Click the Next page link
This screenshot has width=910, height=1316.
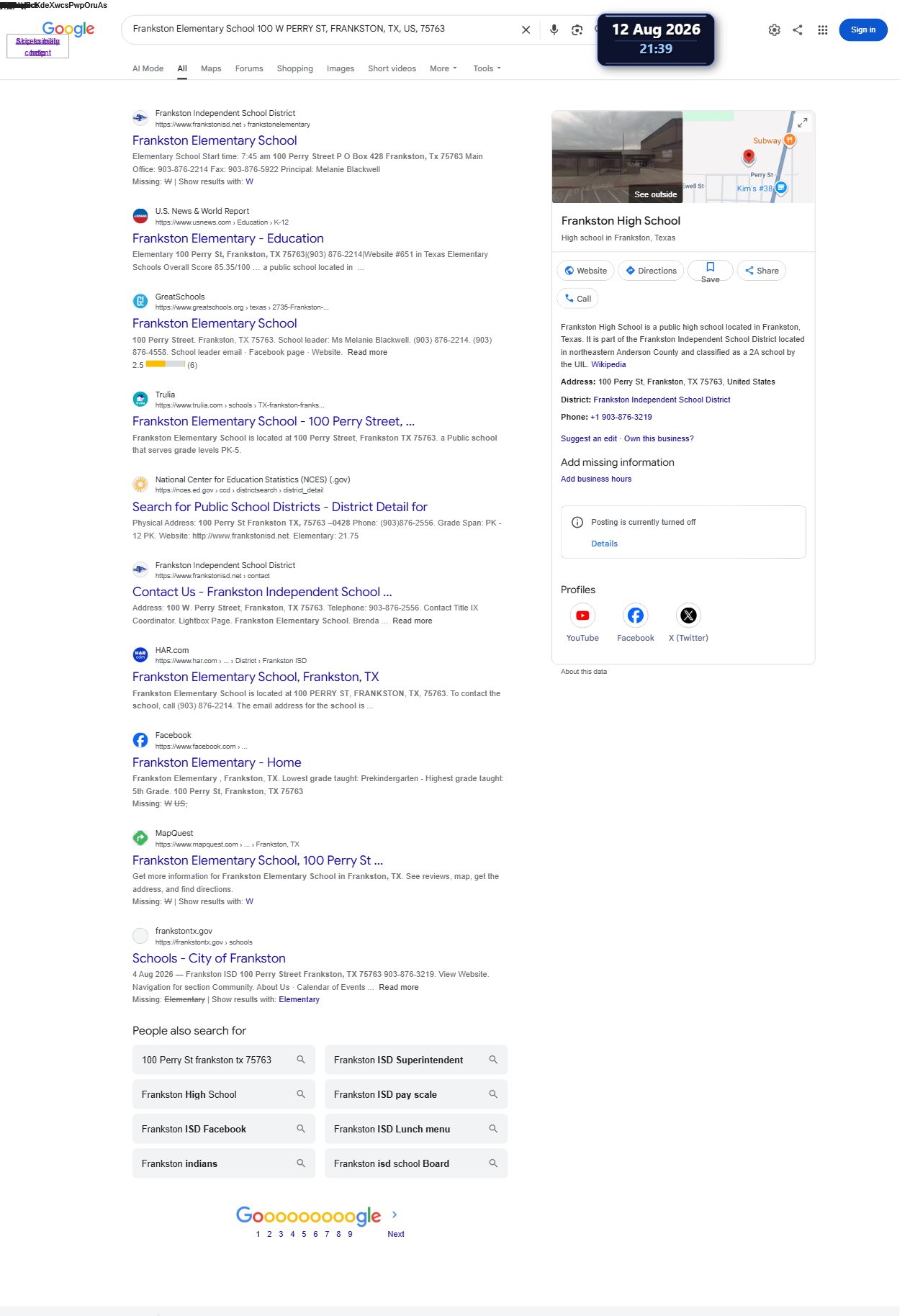click(396, 1234)
